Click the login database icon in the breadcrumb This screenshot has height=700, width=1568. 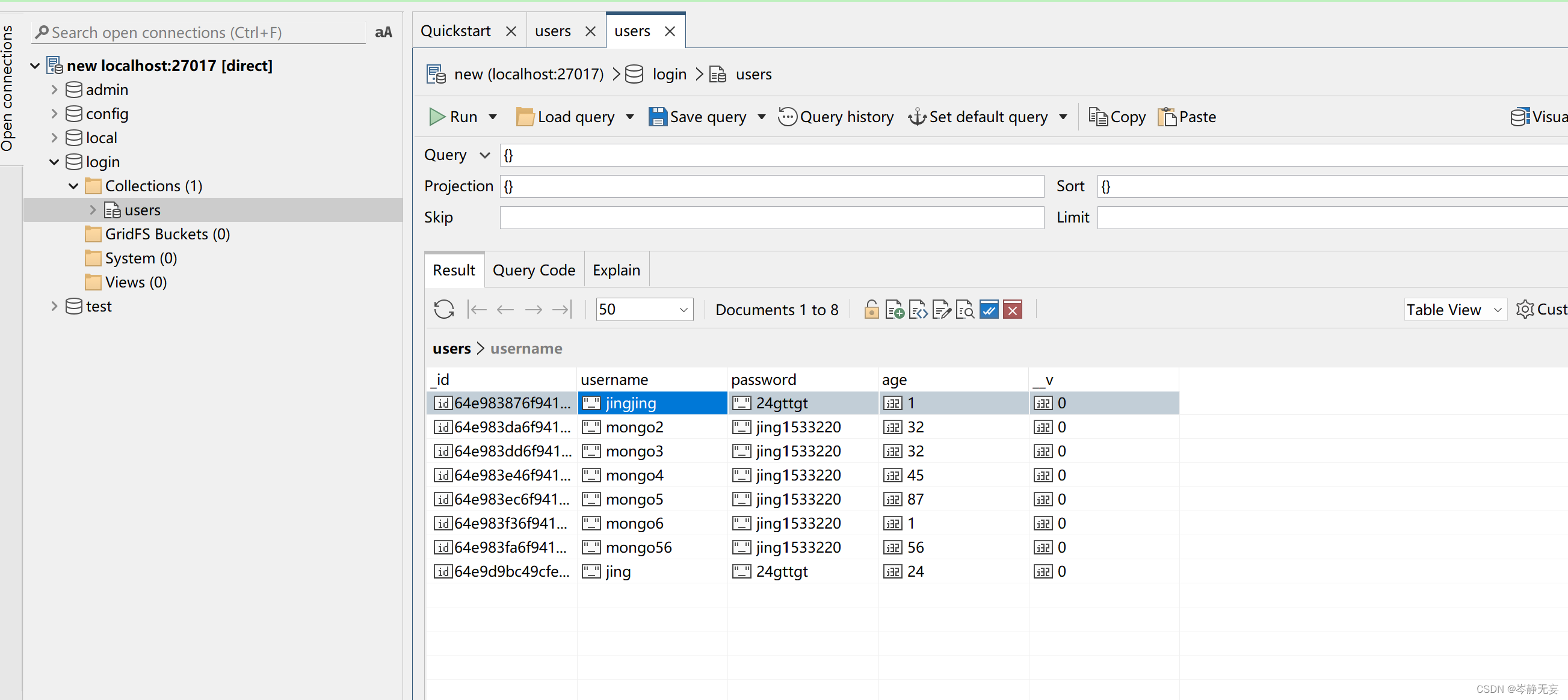(x=634, y=74)
